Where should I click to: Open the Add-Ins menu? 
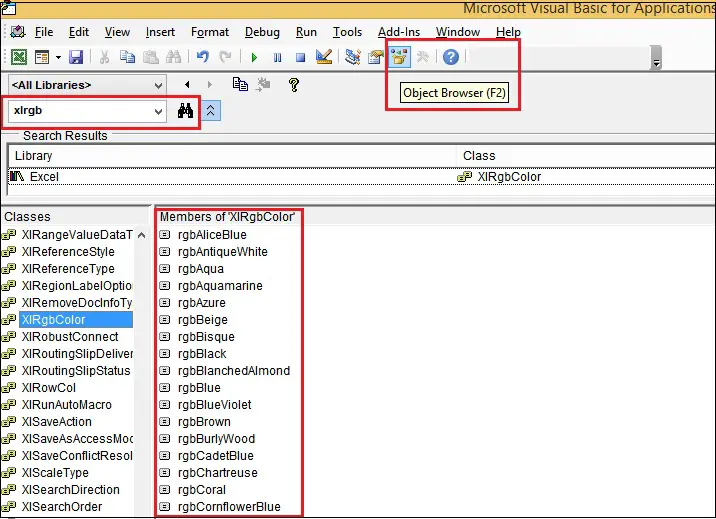[x=399, y=32]
